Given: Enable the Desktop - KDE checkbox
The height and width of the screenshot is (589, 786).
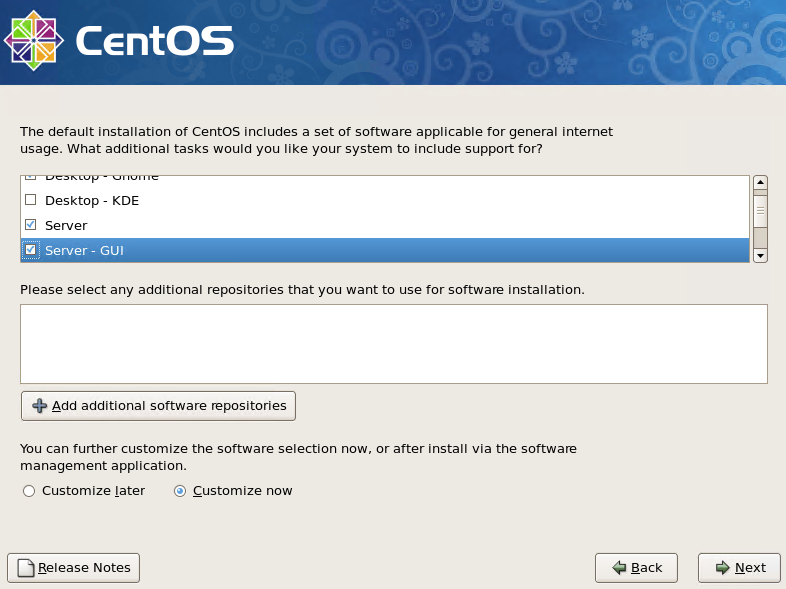Looking at the screenshot, I should tap(30, 200).
